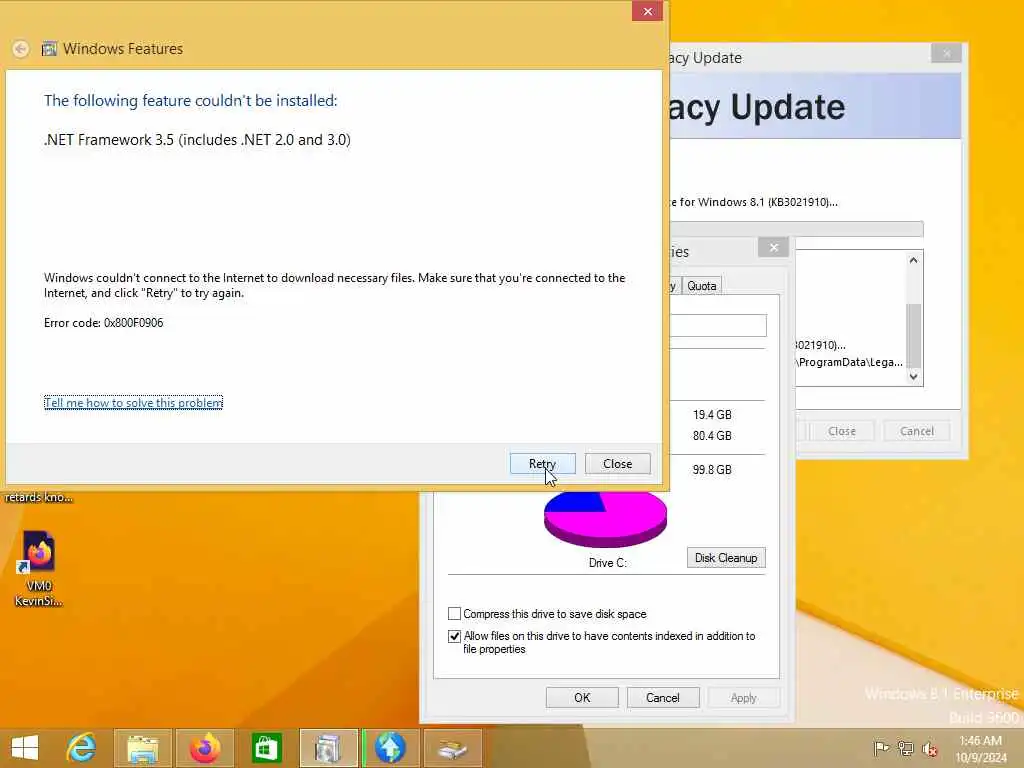Click the '19.4 GB' used space value
This screenshot has width=1024, height=768.
coord(712,415)
